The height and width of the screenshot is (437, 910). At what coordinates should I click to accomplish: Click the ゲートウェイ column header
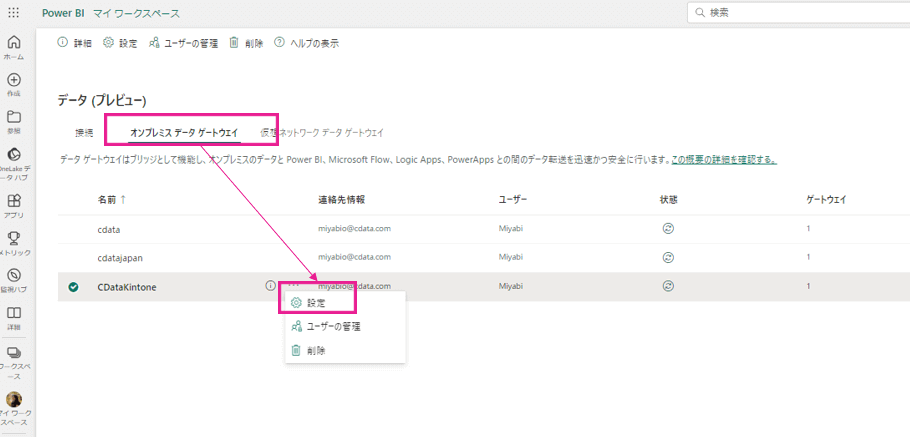[x=826, y=200]
